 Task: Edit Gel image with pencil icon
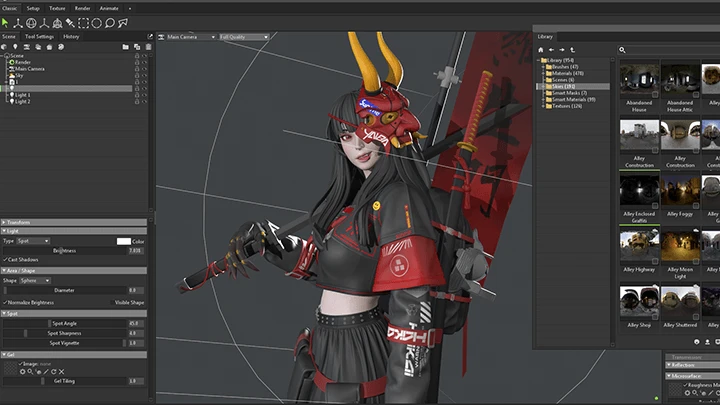(x=45, y=371)
